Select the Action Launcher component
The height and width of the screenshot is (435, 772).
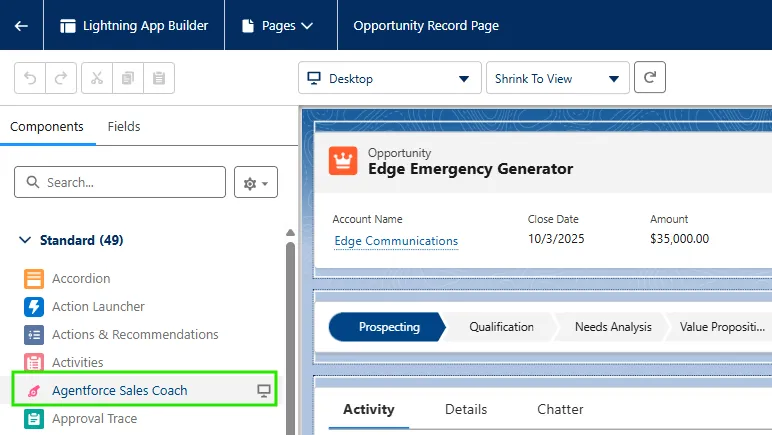click(98, 307)
